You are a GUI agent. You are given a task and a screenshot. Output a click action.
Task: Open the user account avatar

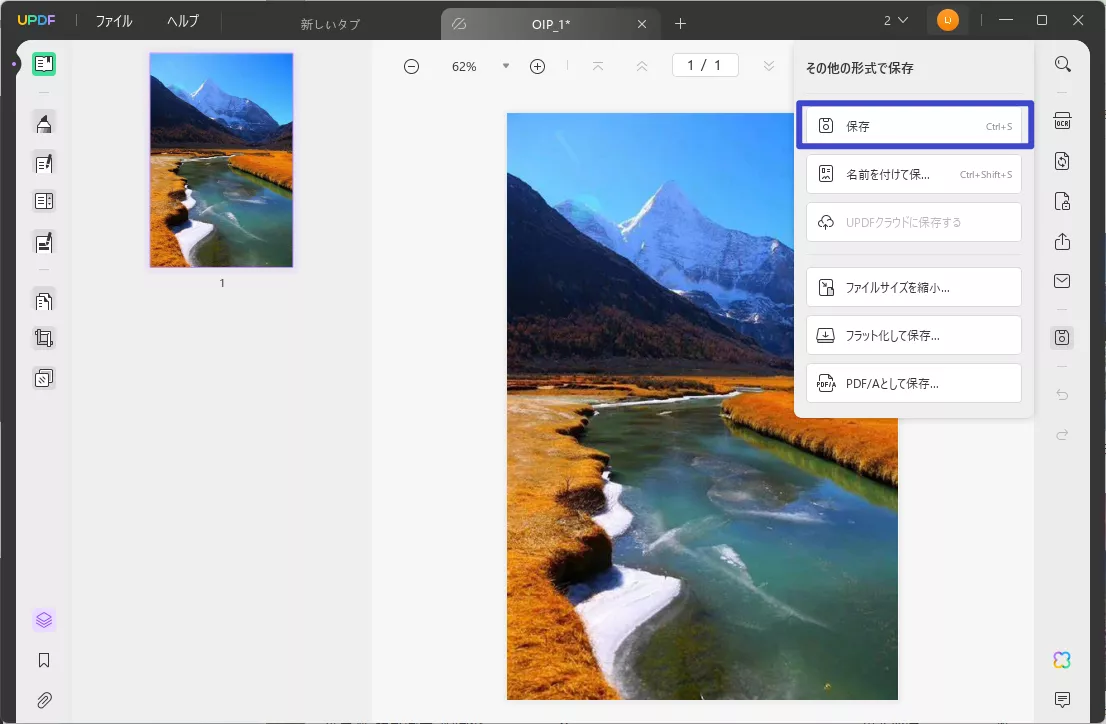click(947, 20)
